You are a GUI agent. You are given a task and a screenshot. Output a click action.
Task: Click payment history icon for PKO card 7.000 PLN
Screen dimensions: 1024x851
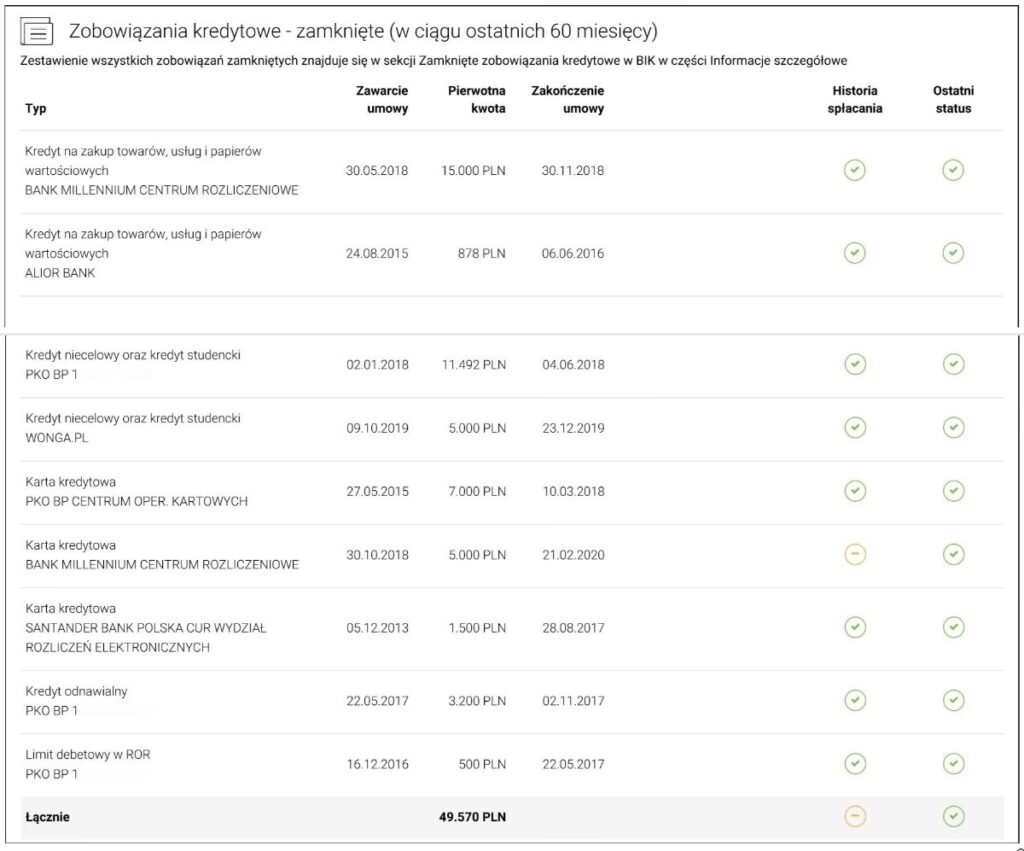(x=854, y=491)
